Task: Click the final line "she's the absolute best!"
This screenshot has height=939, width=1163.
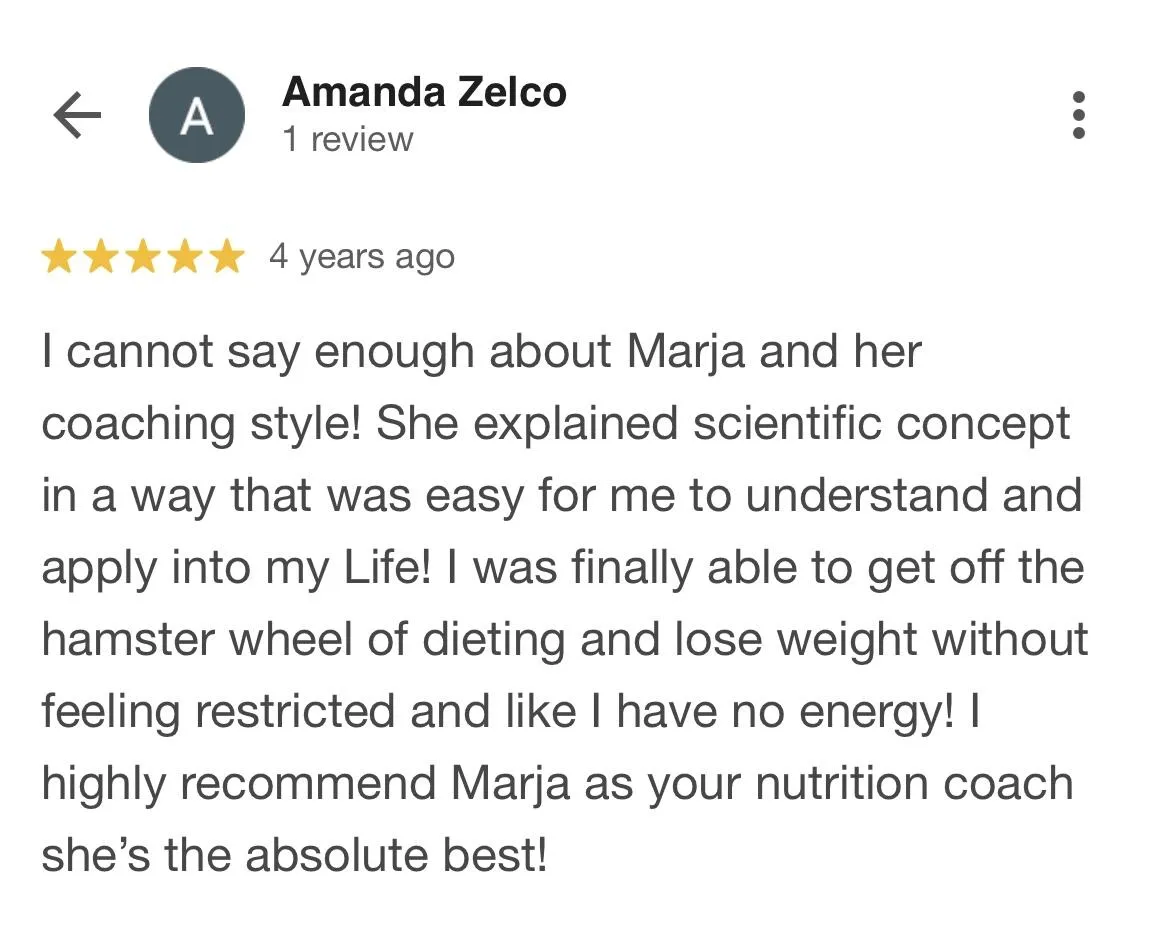Action: 294,856
